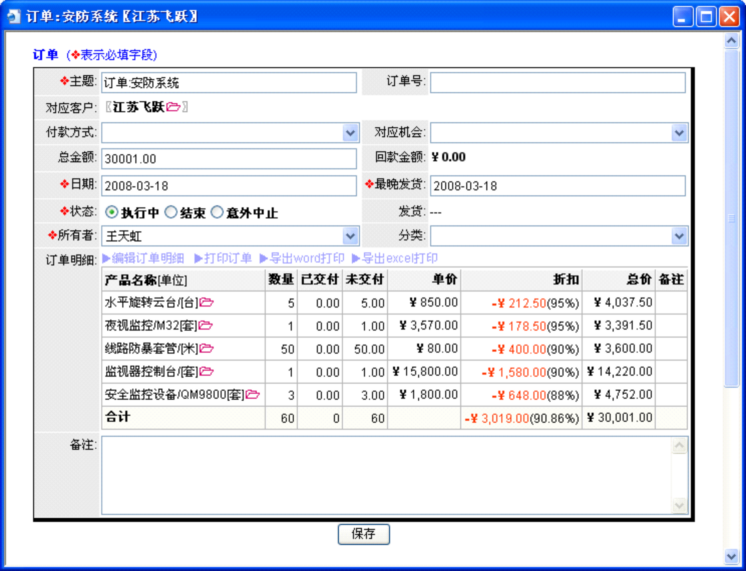Image resolution: width=746 pixels, height=571 pixels.
Task: Expand the 付款方式 dropdown
Action: point(350,132)
